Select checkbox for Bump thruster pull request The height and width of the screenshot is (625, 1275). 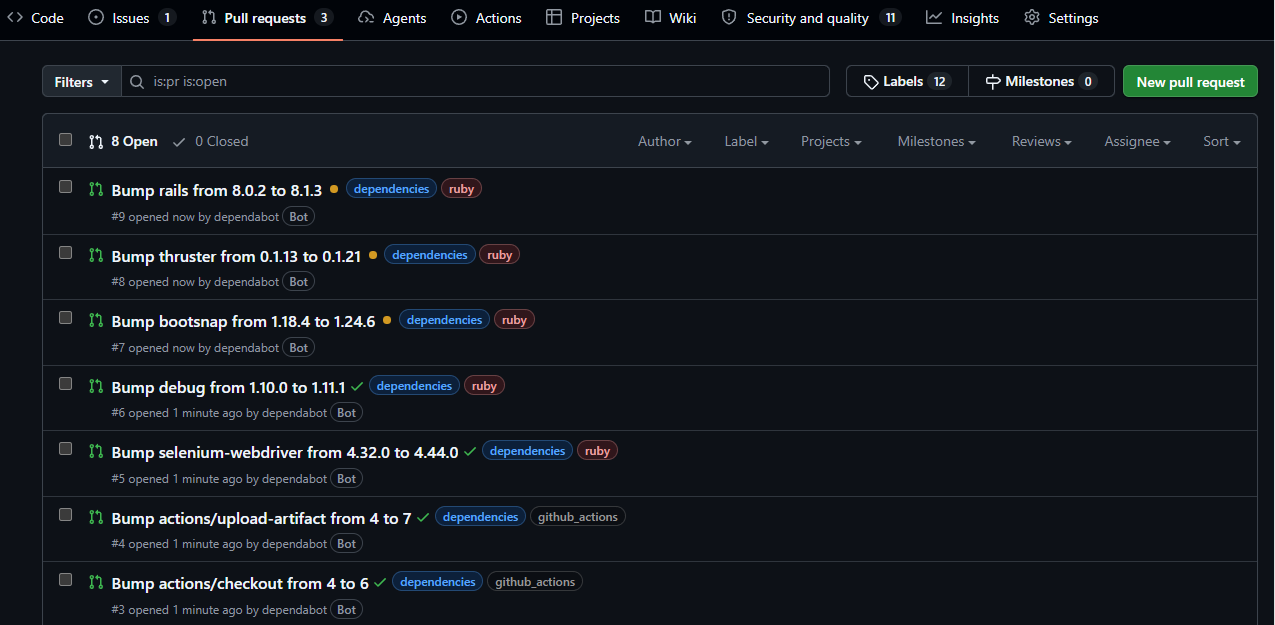(x=66, y=253)
